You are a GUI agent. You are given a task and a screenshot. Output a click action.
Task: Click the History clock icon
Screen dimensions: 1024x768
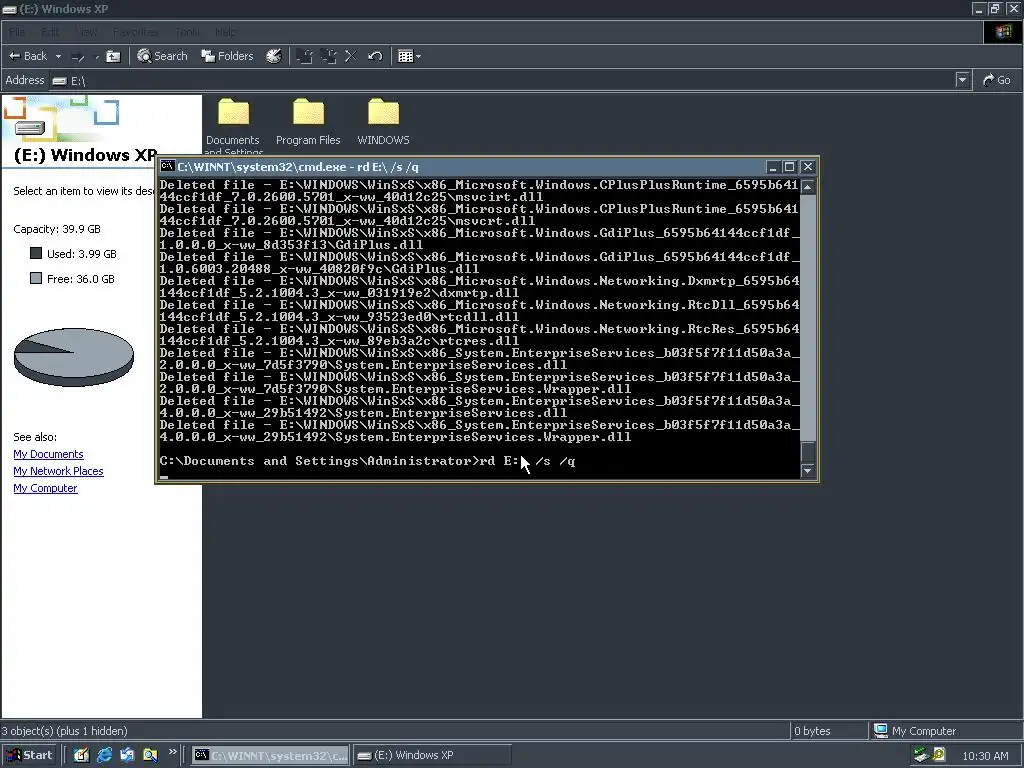click(x=274, y=56)
